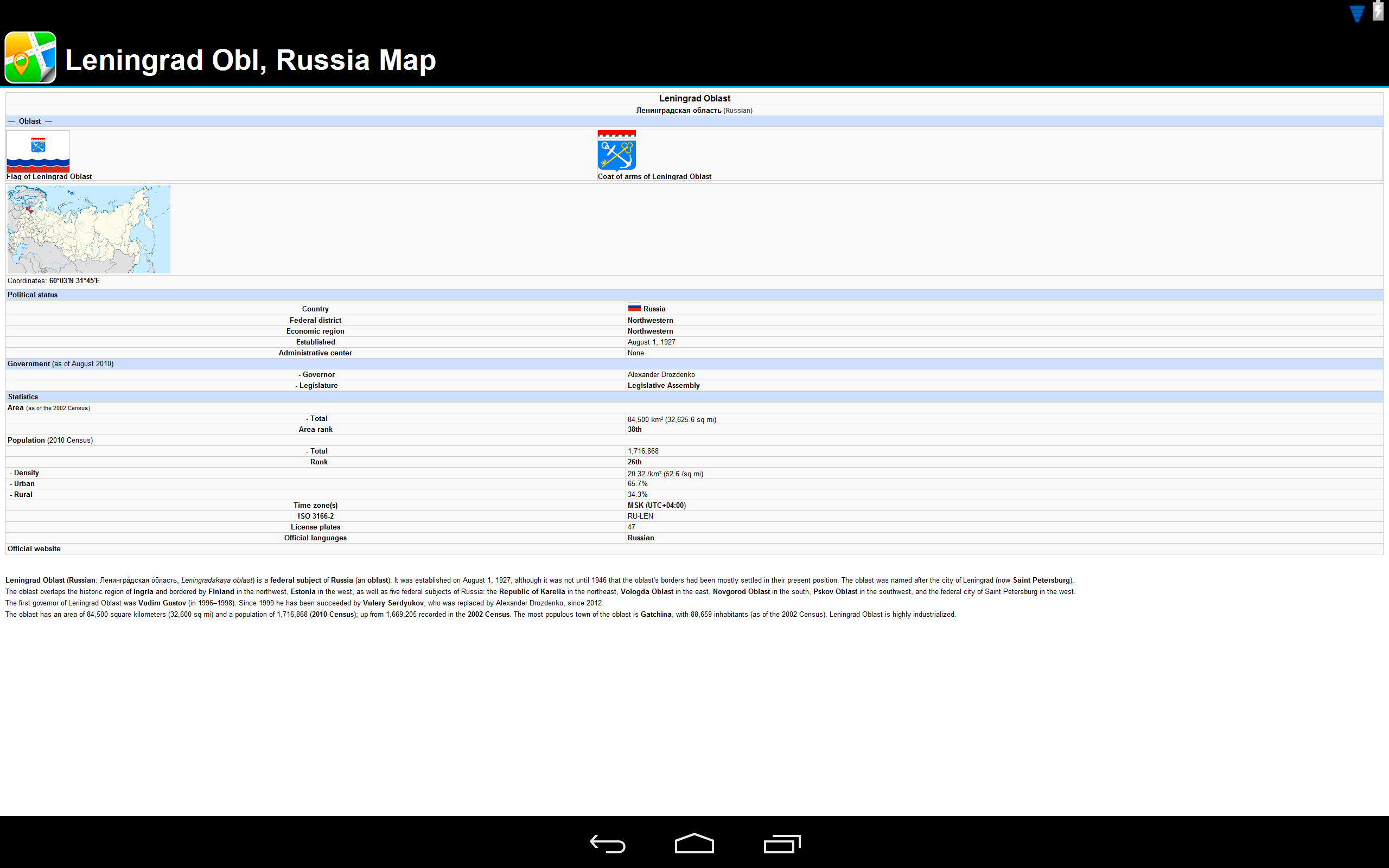The image size is (1389, 868).
Task: Tap the green map app icon
Action: click(30, 57)
